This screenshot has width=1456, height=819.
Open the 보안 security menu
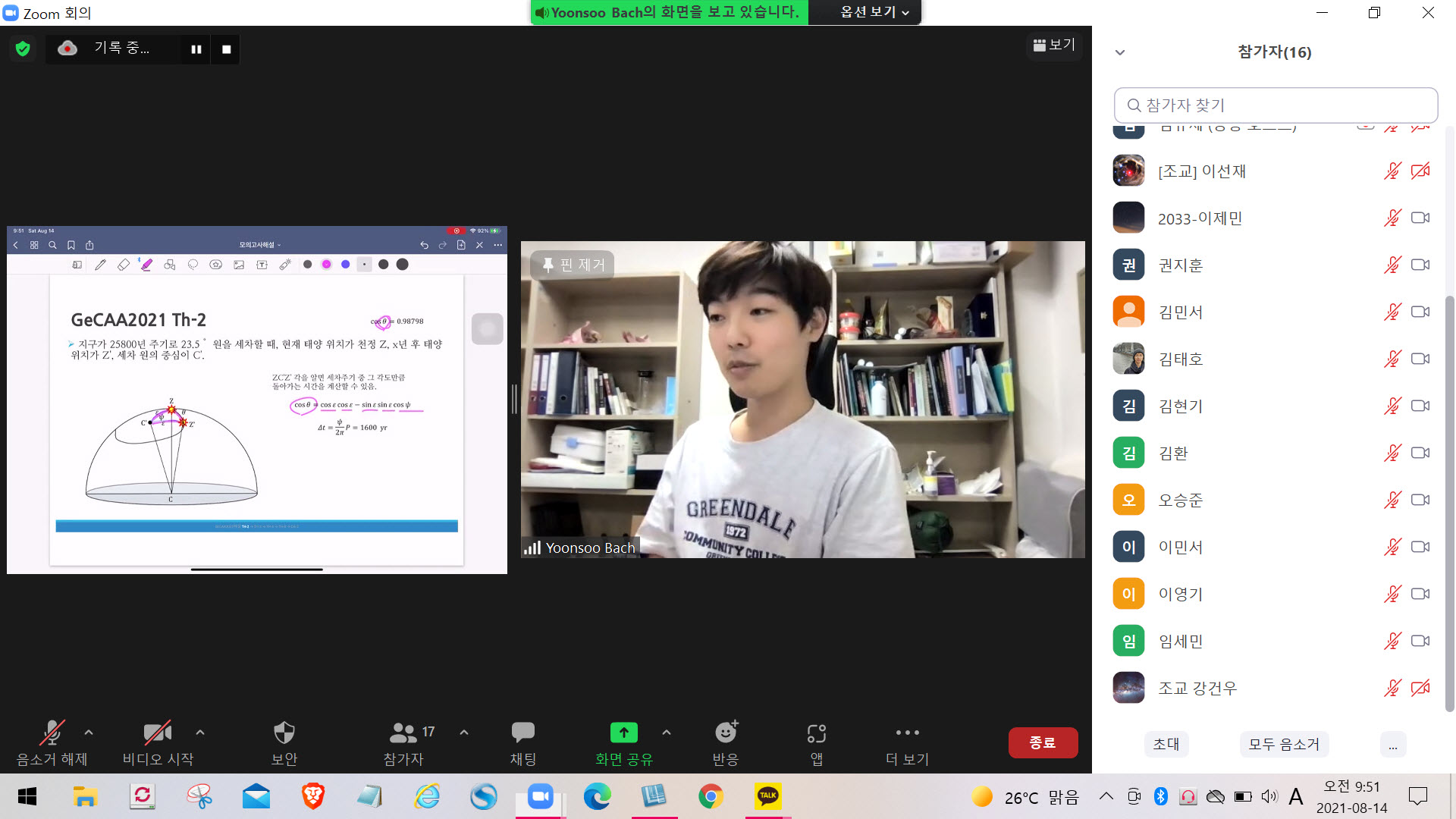284,743
